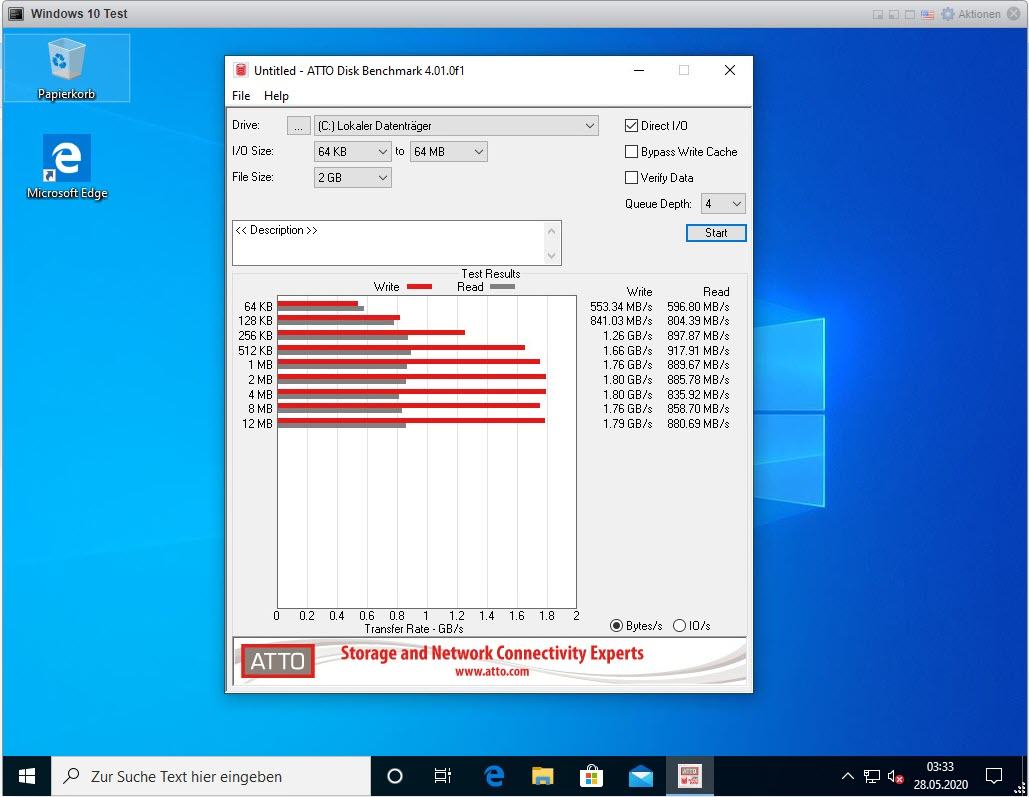Viewport: 1029px width, 797px height.
Task: Launch Edge from the taskbar
Action: [494, 777]
